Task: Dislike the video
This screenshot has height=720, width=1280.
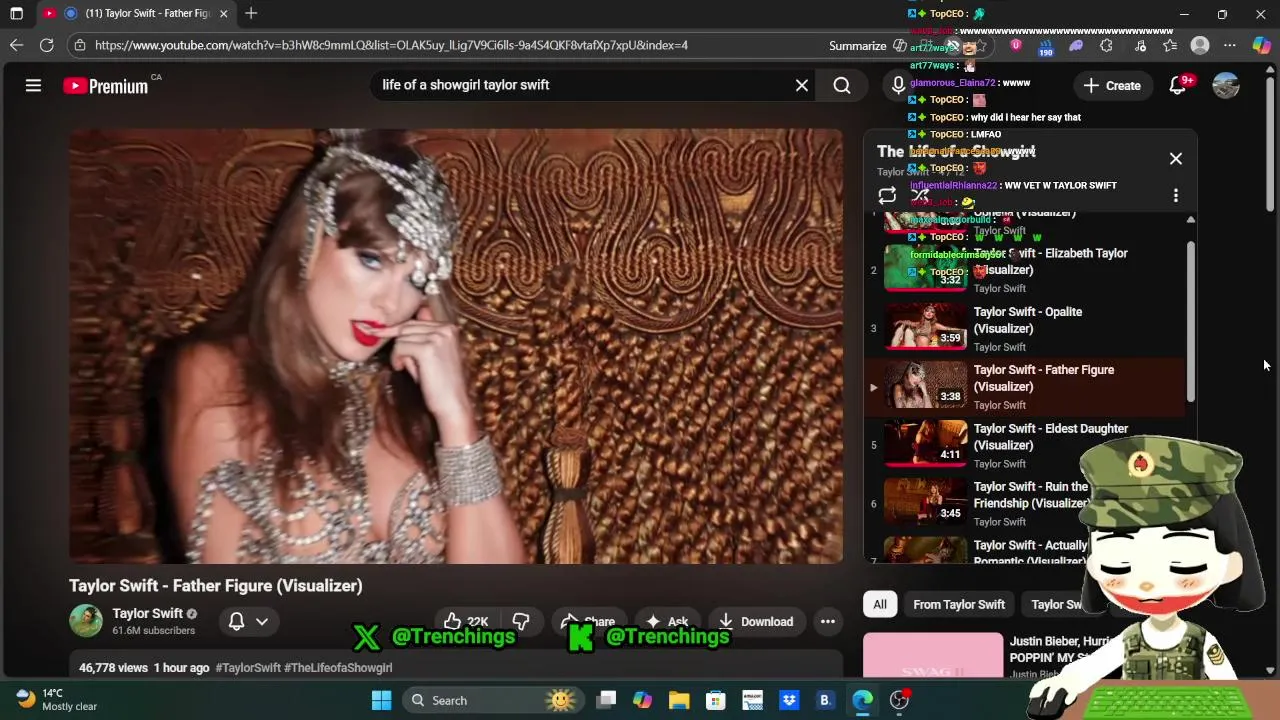Action: click(520, 622)
